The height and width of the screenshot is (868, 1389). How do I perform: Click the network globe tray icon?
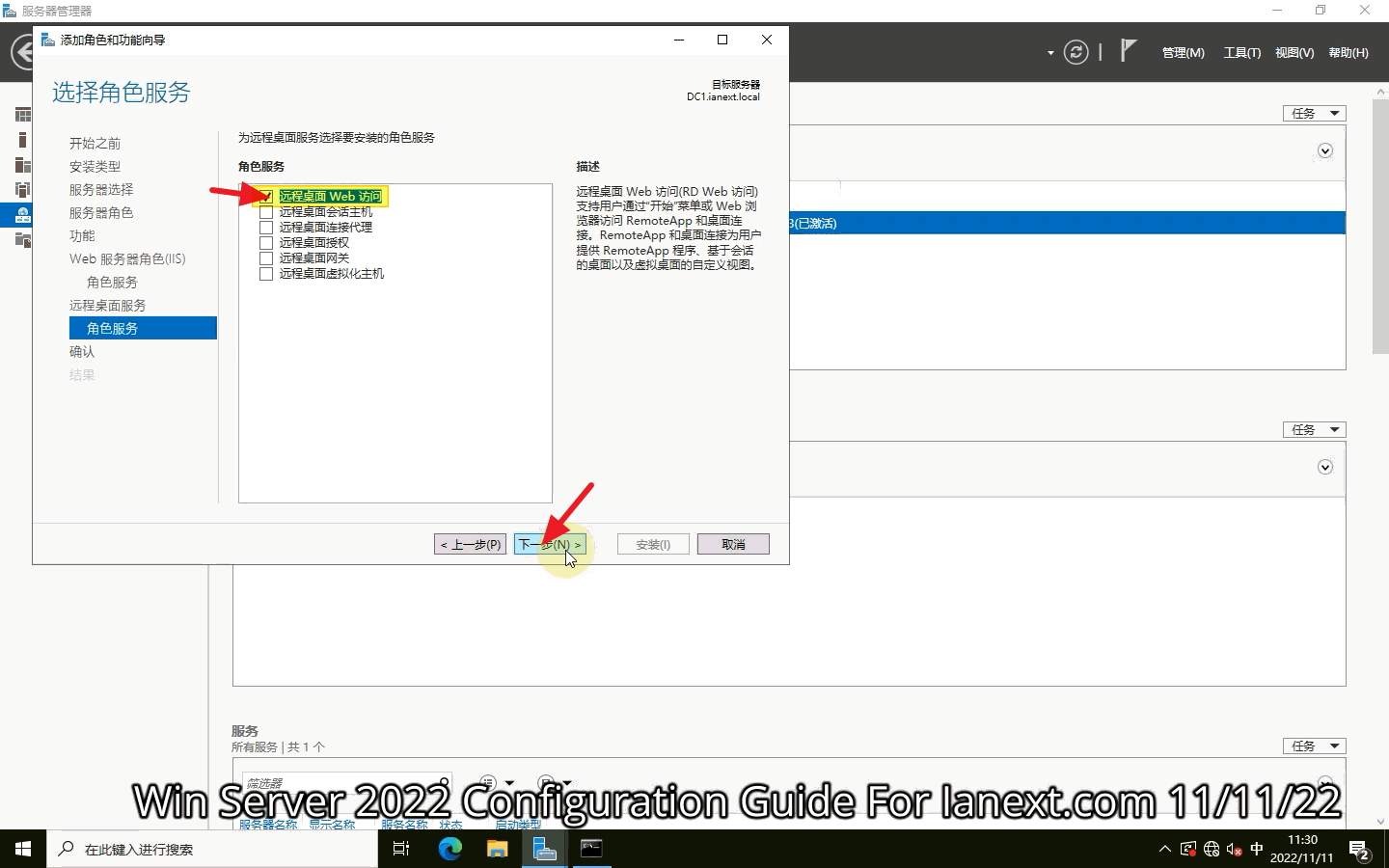(x=1212, y=849)
